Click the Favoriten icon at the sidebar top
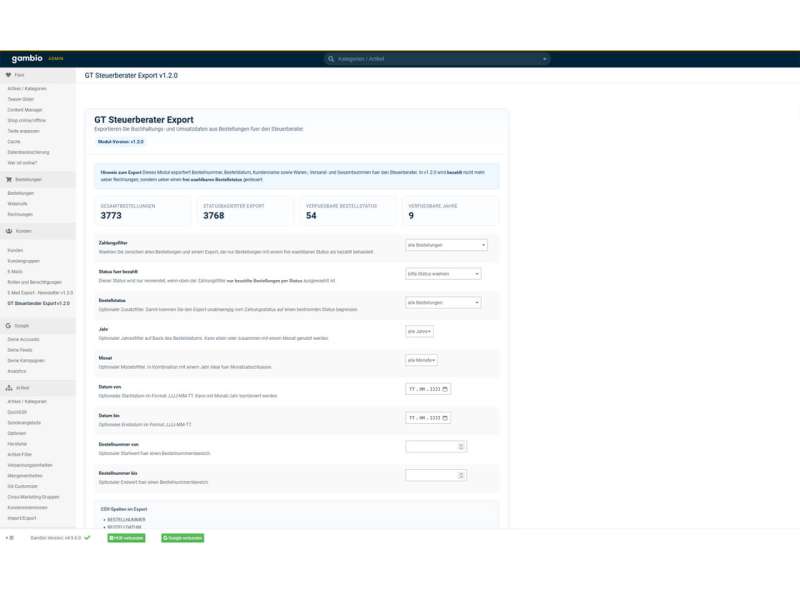 [9, 73]
